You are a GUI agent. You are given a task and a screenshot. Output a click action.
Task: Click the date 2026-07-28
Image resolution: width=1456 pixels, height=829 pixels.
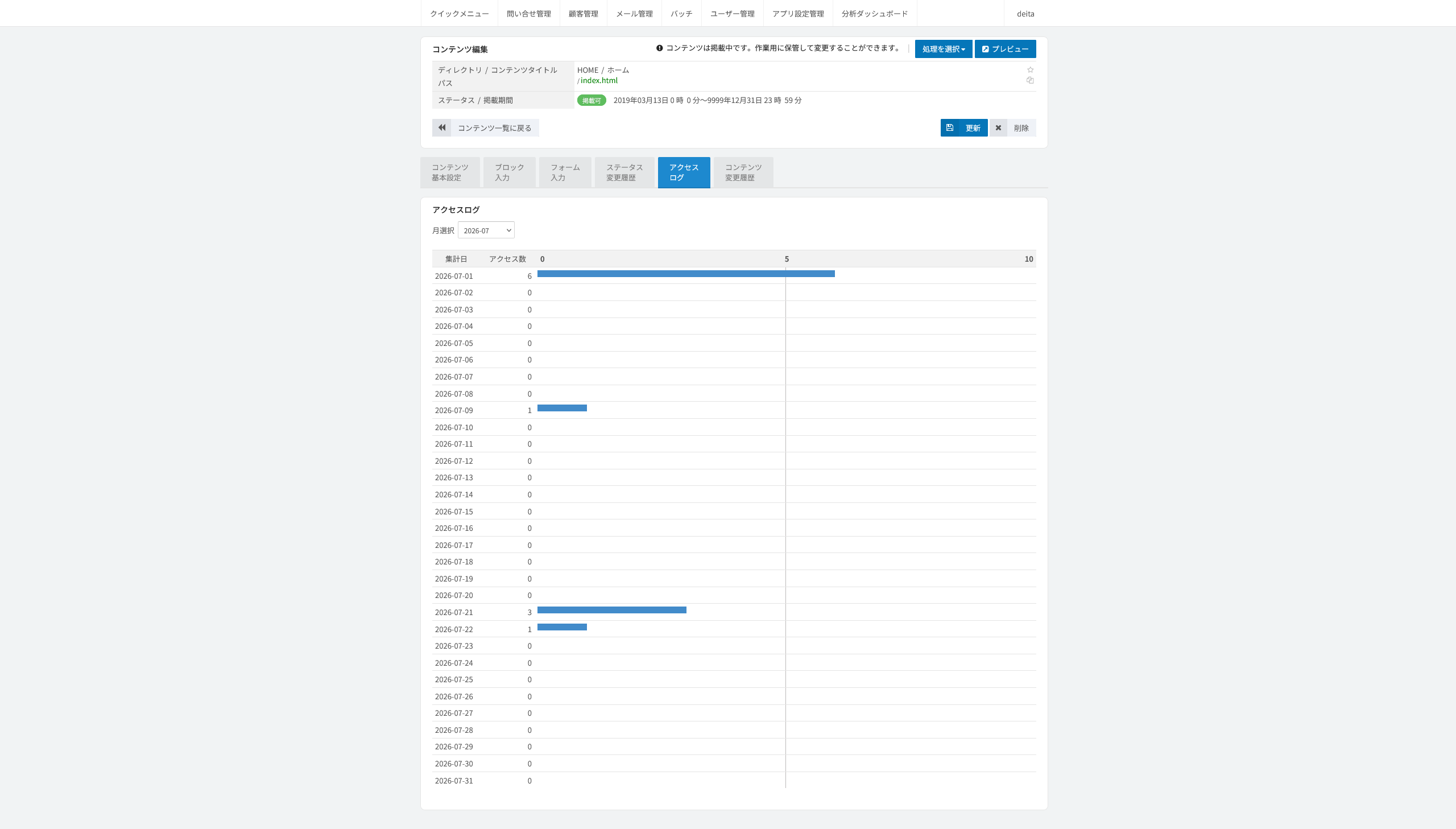click(x=453, y=731)
